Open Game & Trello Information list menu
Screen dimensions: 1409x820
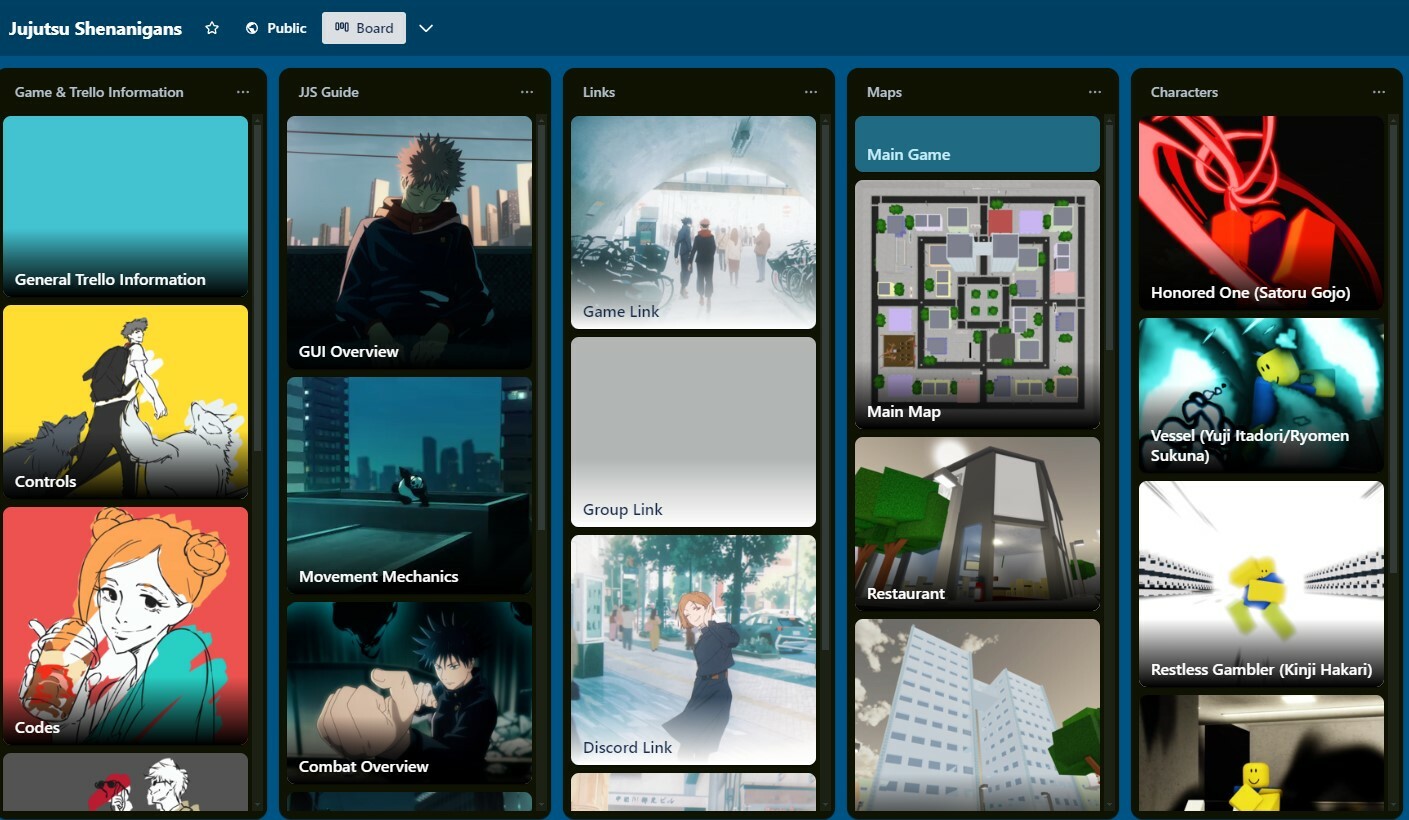(x=243, y=92)
